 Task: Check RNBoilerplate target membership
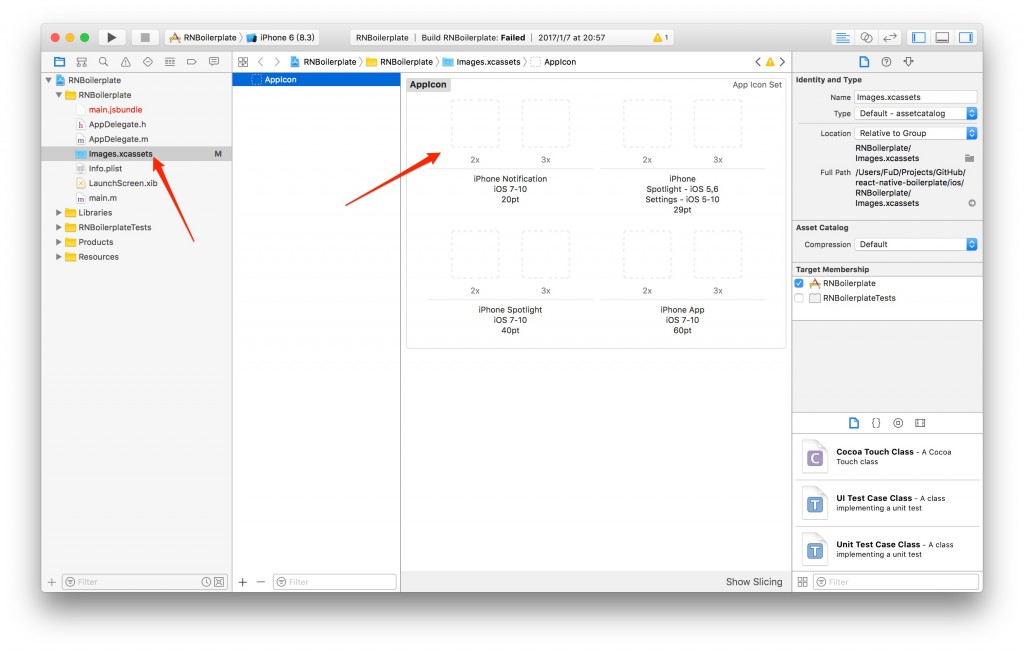[x=799, y=283]
